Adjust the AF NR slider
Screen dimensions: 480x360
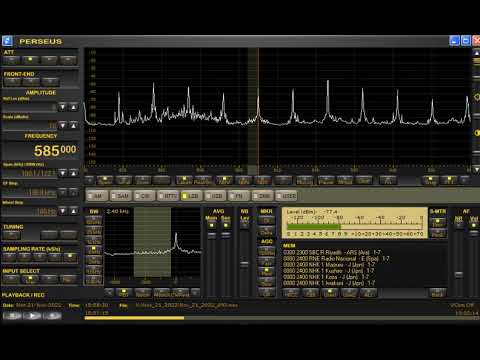point(459,275)
